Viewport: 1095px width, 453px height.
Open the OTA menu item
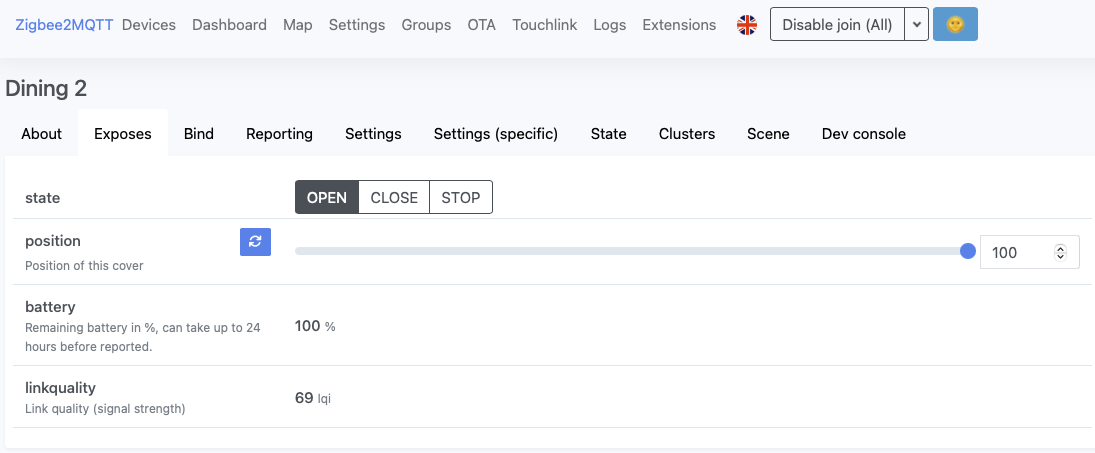click(482, 25)
